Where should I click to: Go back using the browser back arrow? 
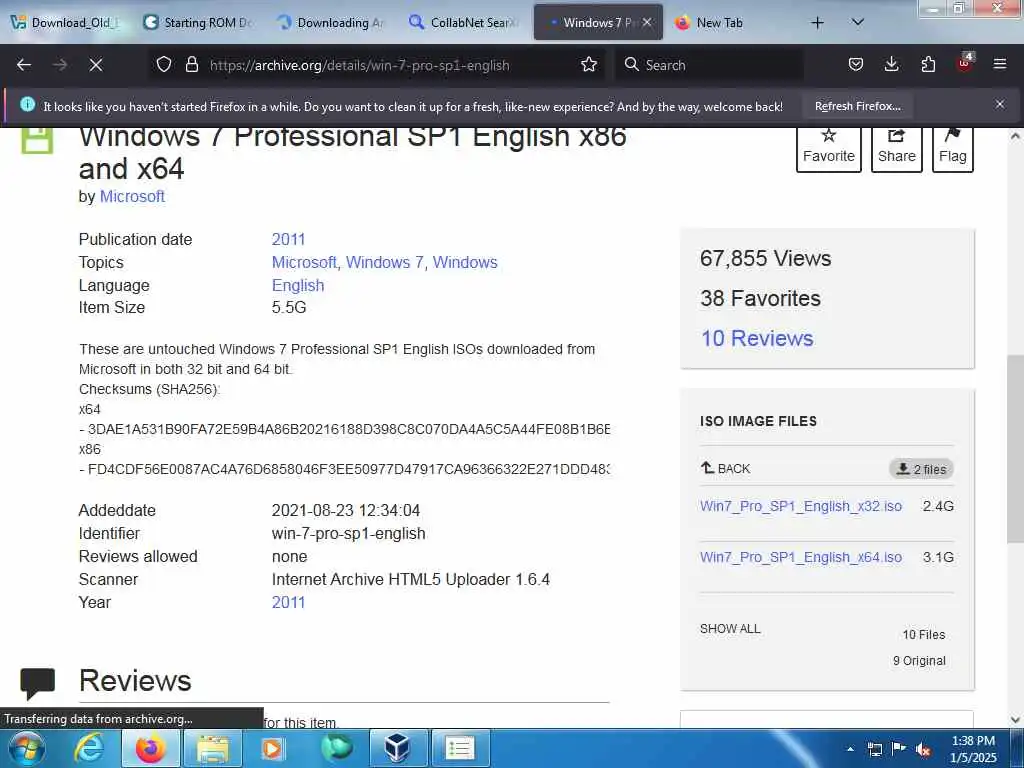click(24, 65)
